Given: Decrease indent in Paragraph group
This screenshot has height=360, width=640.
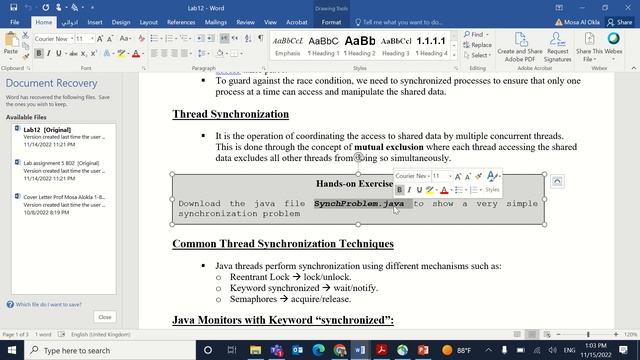Looking at the screenshot, I should click(x=200, y=39).
